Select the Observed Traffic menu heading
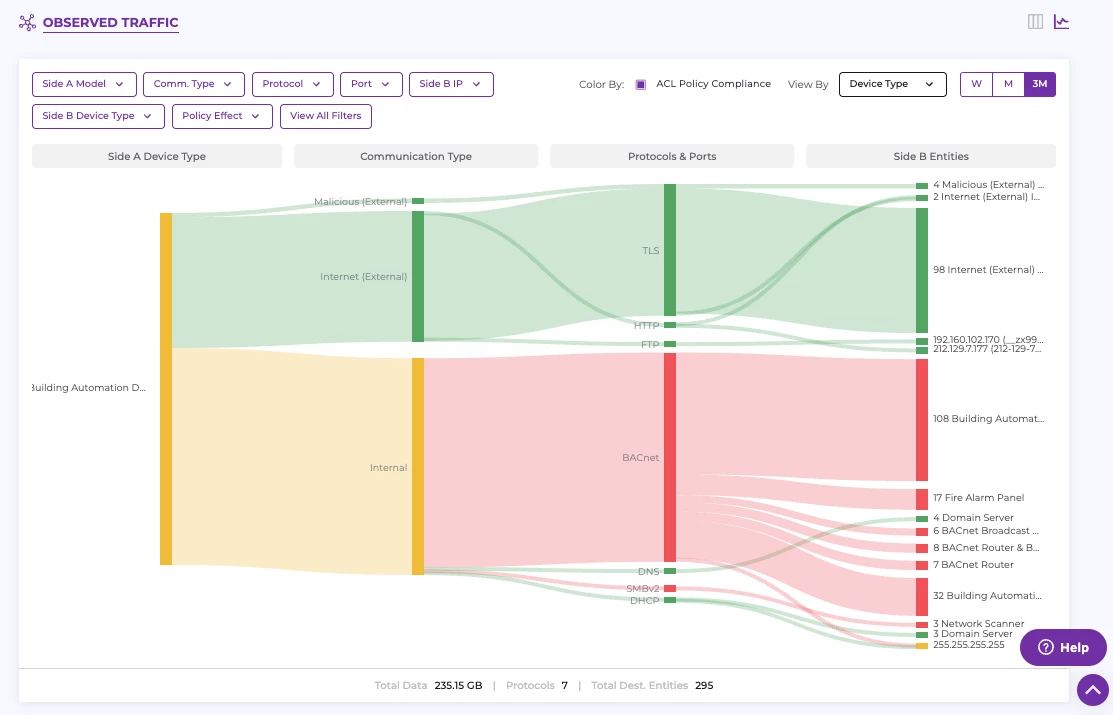This screenshot has width=1113, height=715. tap(110, 22)
